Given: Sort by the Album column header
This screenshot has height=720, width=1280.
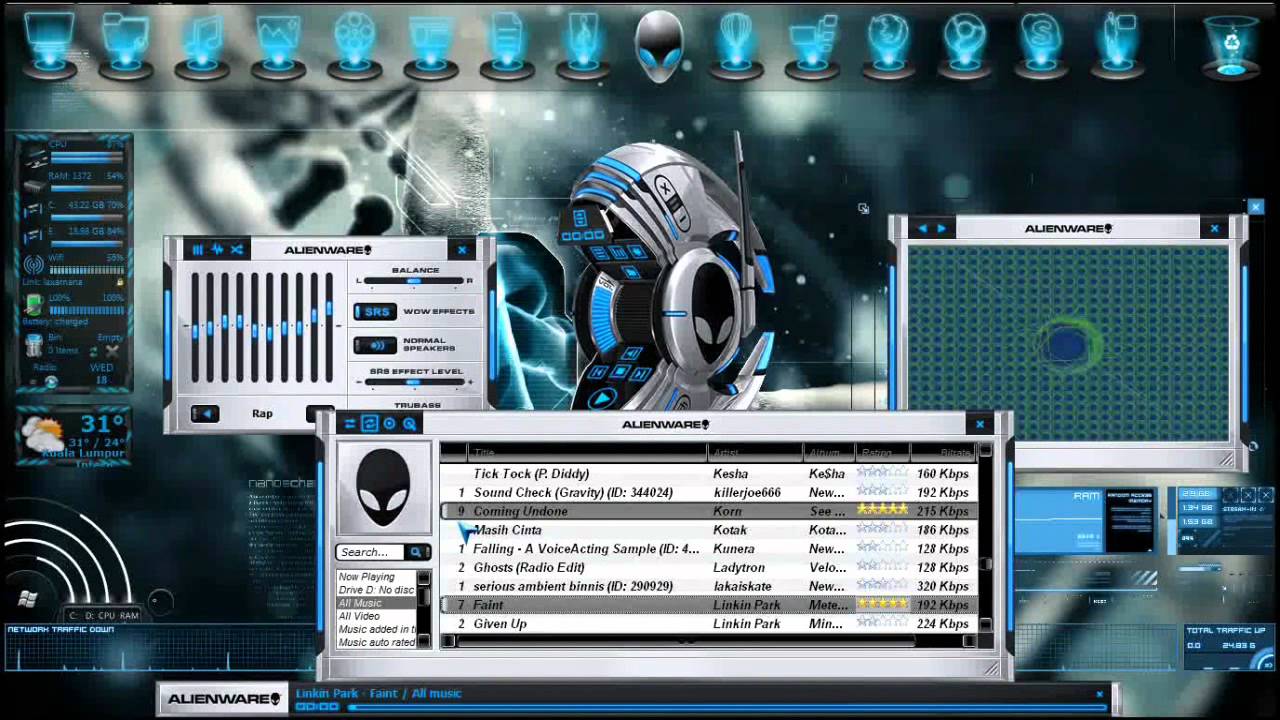Looking at the screenshot, I should (829, 453).
